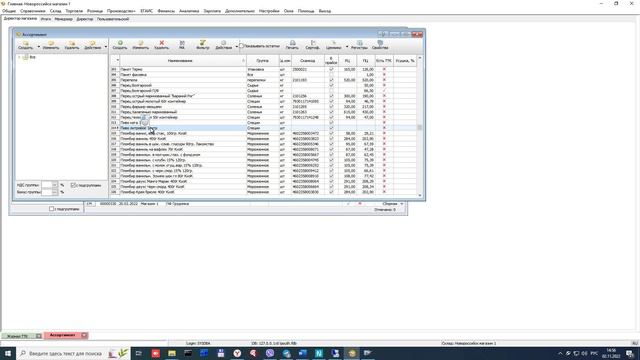Close the Журнал ТН bottom tab

click(x=39, y=336)
